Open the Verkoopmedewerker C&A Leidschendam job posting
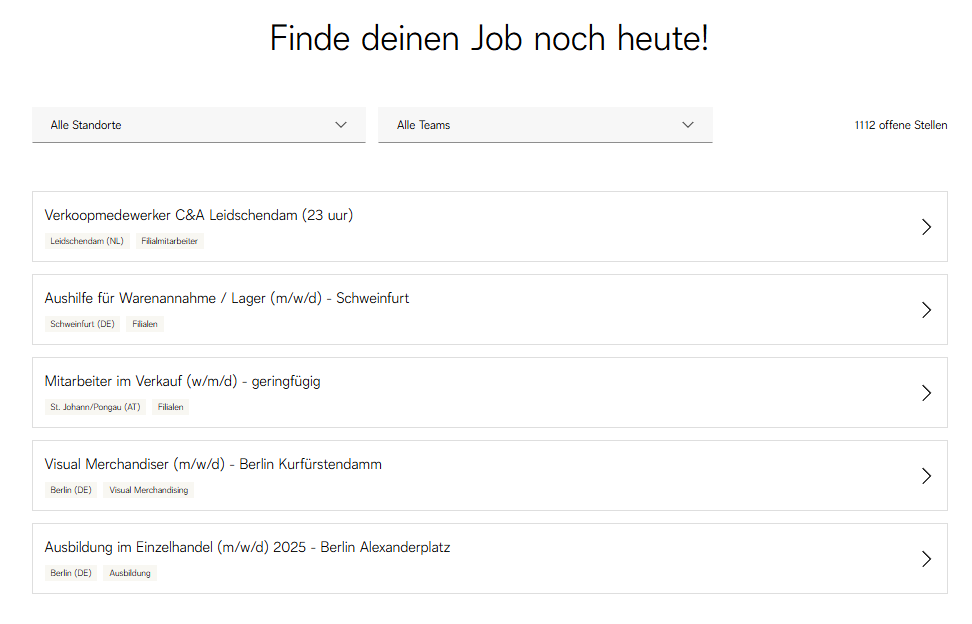972x624 pixels. tap(199, 214)
